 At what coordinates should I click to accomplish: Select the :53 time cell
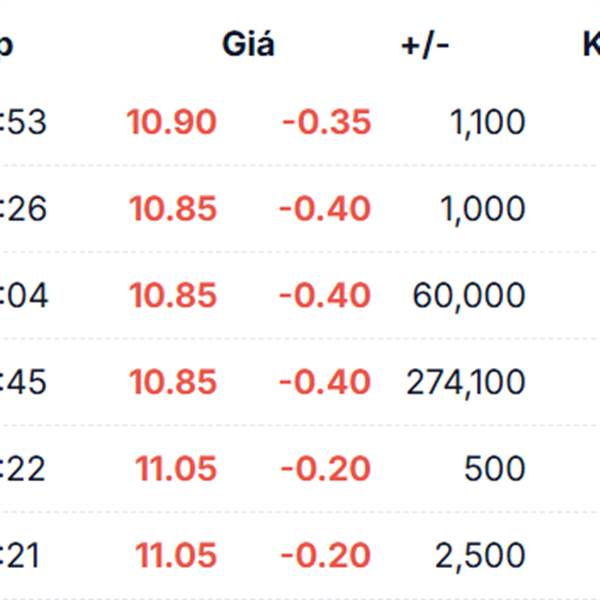click(23, 122)
